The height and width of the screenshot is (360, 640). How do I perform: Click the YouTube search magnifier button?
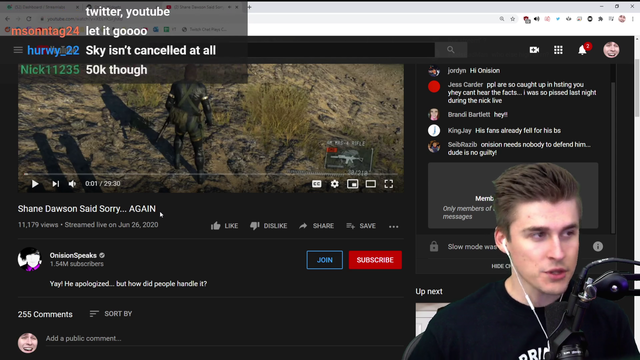[x=451, y=50]
